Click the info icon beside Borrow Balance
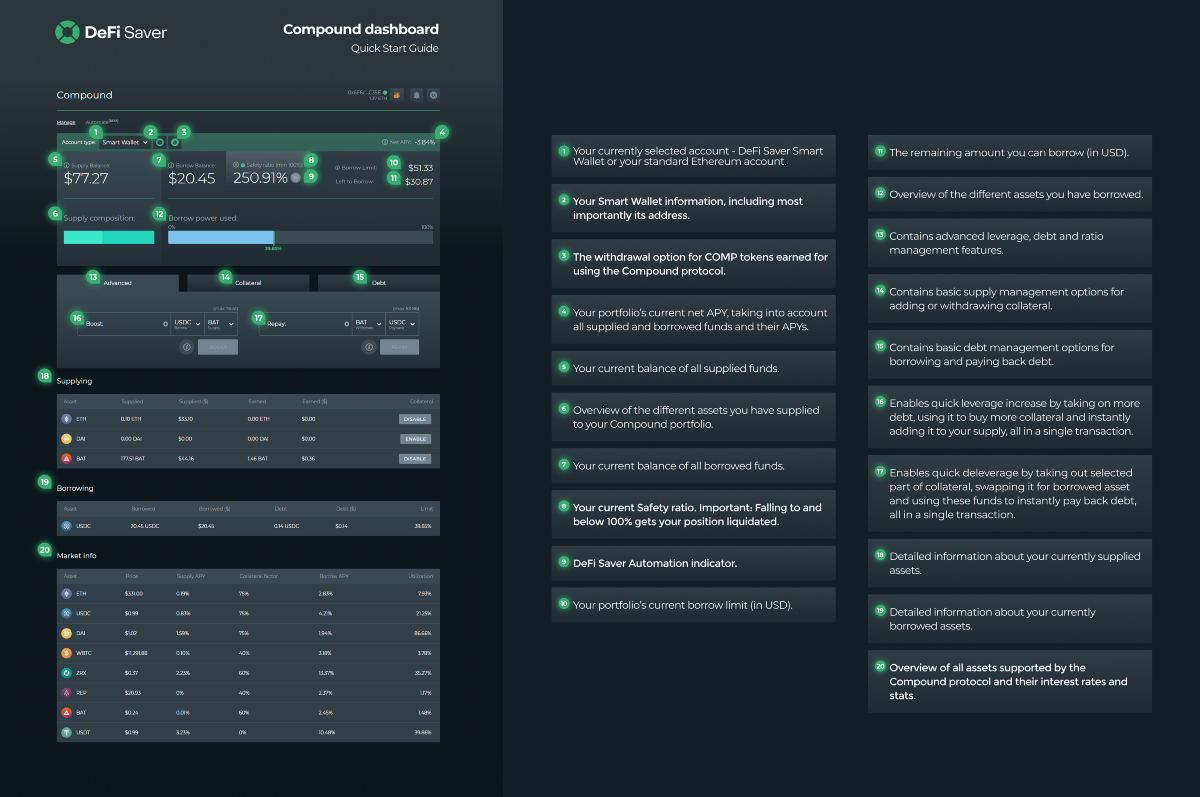This screenshot has width=1200, height=797. pos(171,164)
